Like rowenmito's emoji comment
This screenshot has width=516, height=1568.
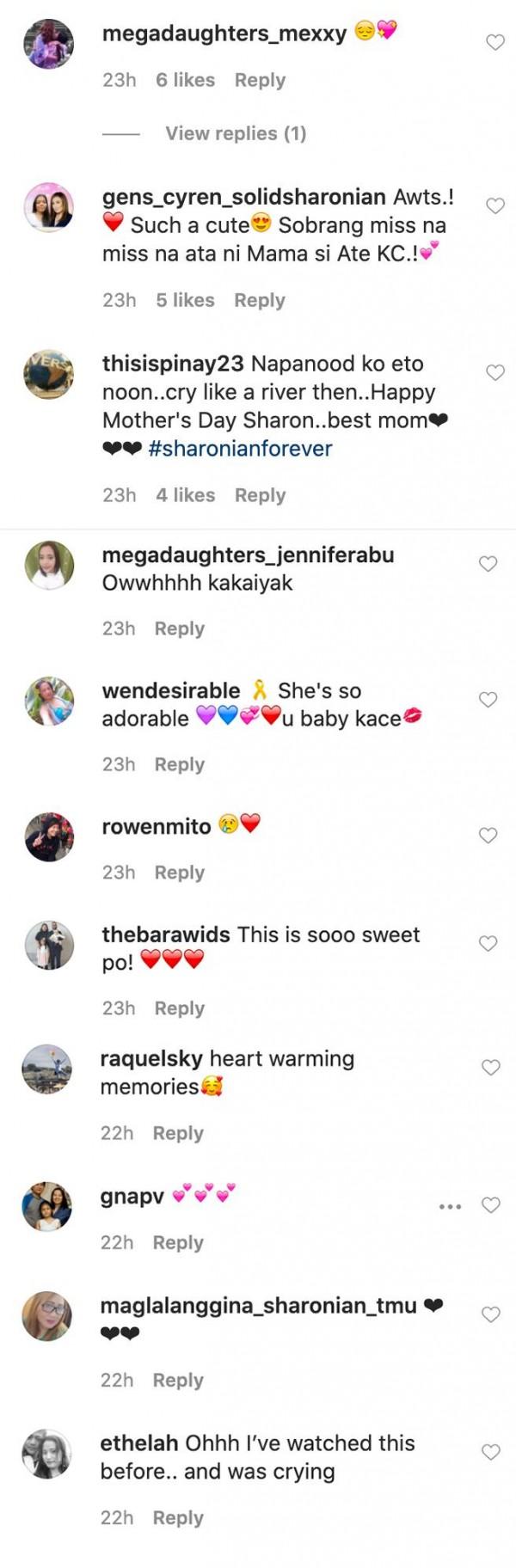click(488, 836)
